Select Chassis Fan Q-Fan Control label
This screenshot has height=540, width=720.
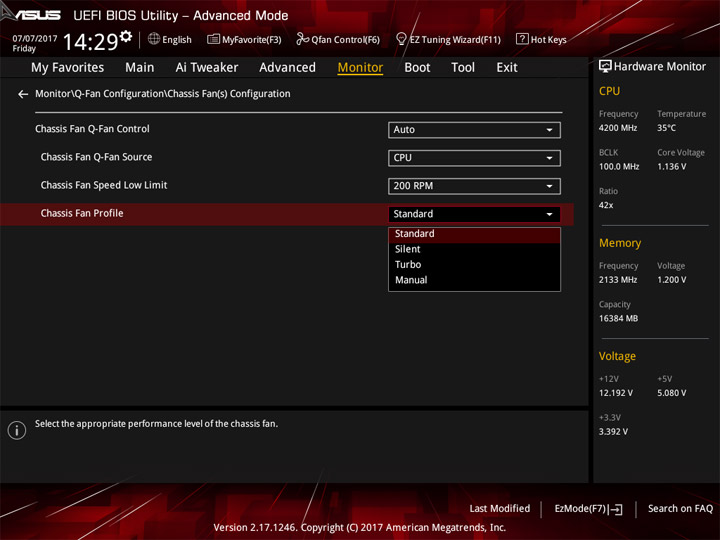coord(92,129)
